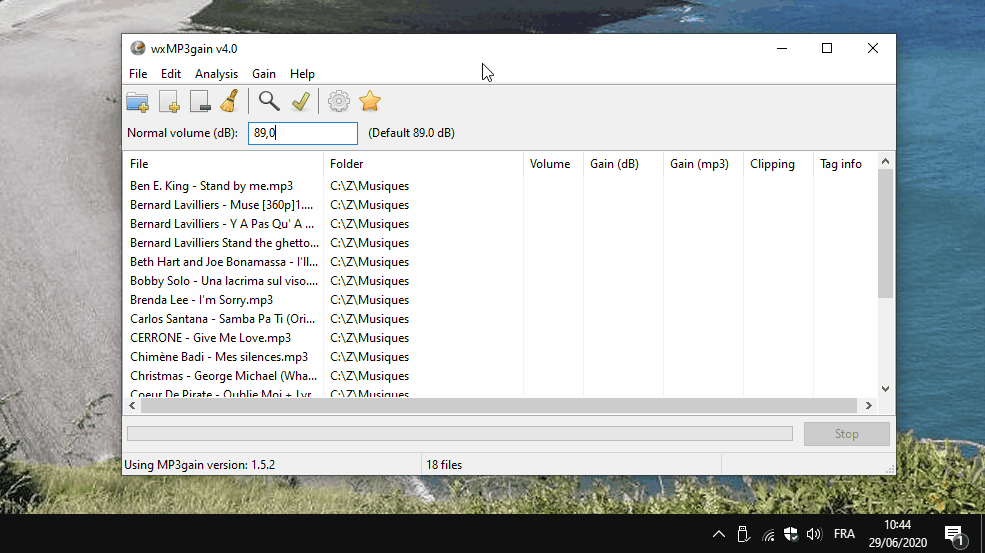Open the clock showing 10:44
Image resolution: width=985 pixels, height=553 pixels.
coord(898,534)
